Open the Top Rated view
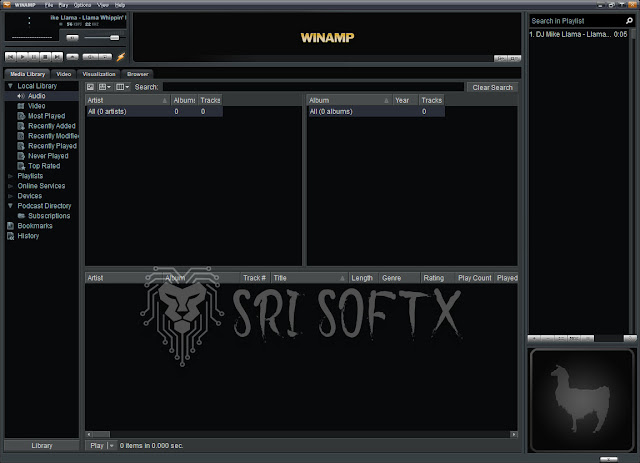This screenshot has height=463, width=640. coord(44,166)
